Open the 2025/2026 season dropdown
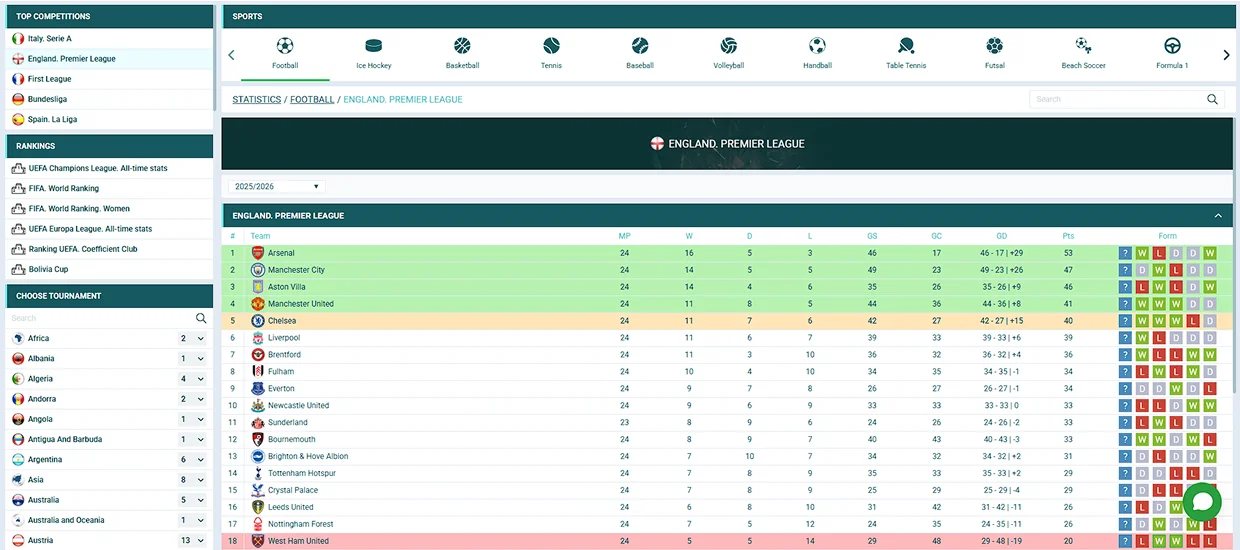The height and width of the screenshot is (550, 1240). (276, 186)
